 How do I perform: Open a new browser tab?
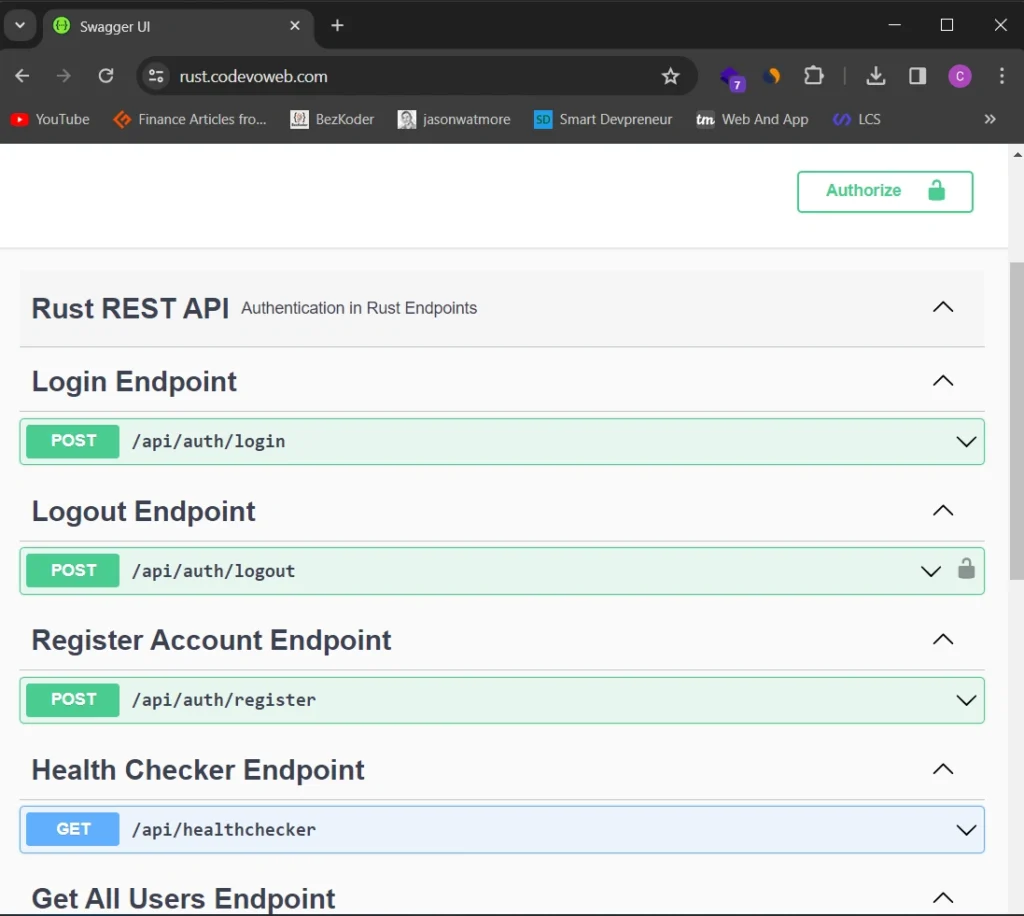pos(337,26)
